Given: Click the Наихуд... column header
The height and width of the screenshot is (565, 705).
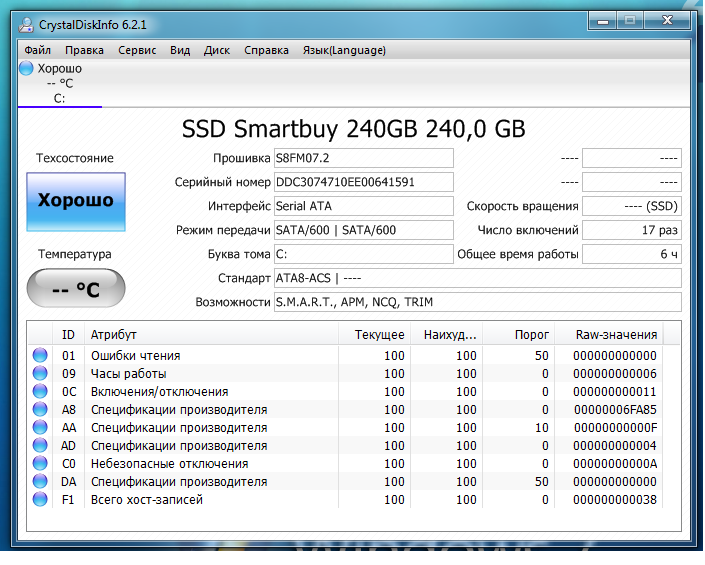Looking at the screenshot, I should coord(446,334).
